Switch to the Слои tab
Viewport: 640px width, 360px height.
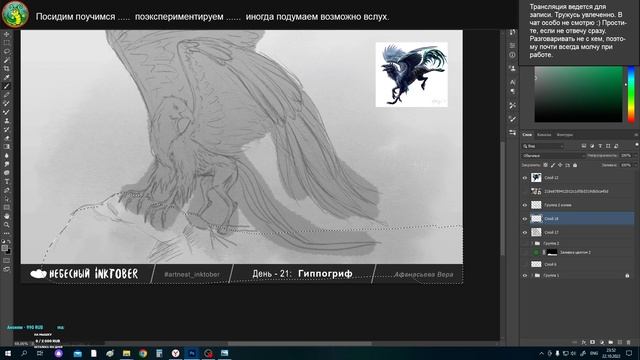point(527,135)
